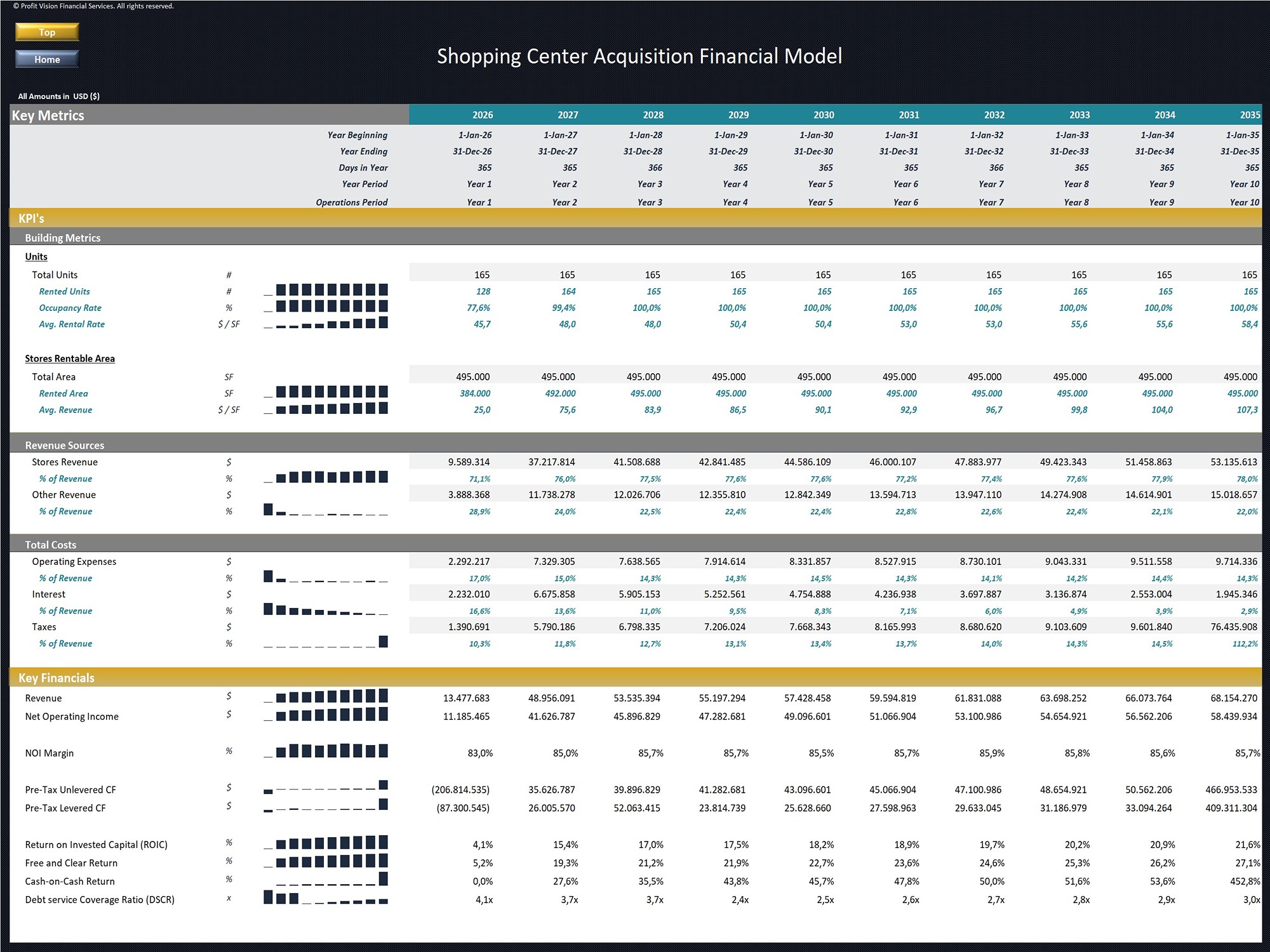The image size is (1270, 952).
Task: Click 2035 Taxes percent value 112,2%
Action: (1245, 644)
